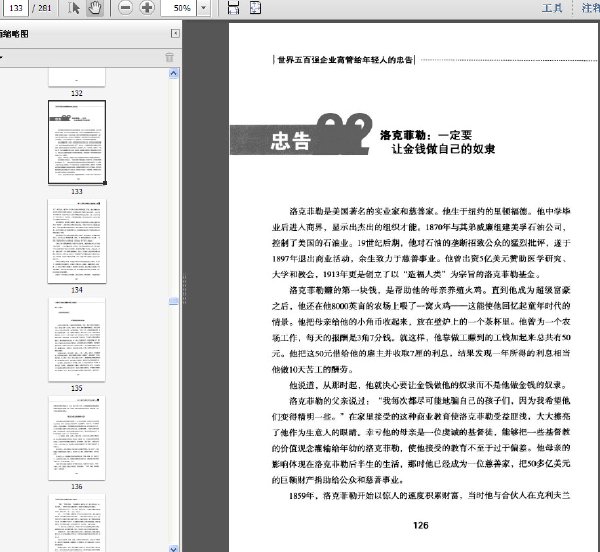
Task: Click the thumbnail page label 136
Action: (77, 487)
